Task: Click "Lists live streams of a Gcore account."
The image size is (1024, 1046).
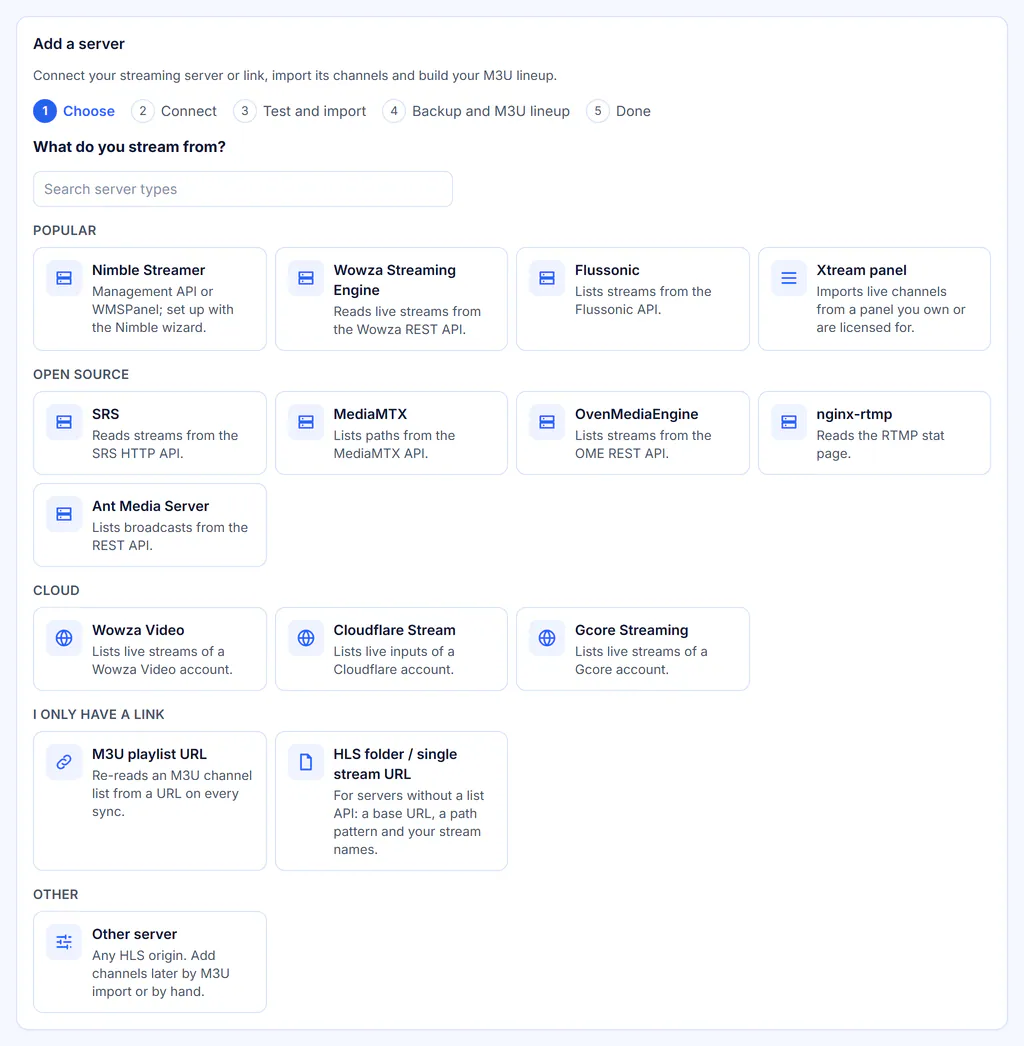Action: point(641,660)
